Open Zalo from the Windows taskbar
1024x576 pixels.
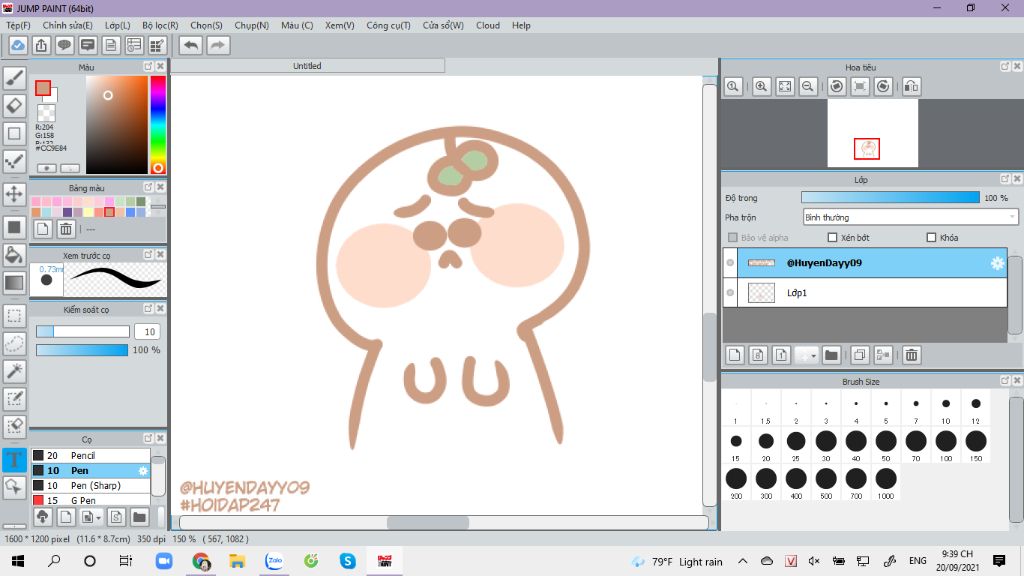(274, 560)
